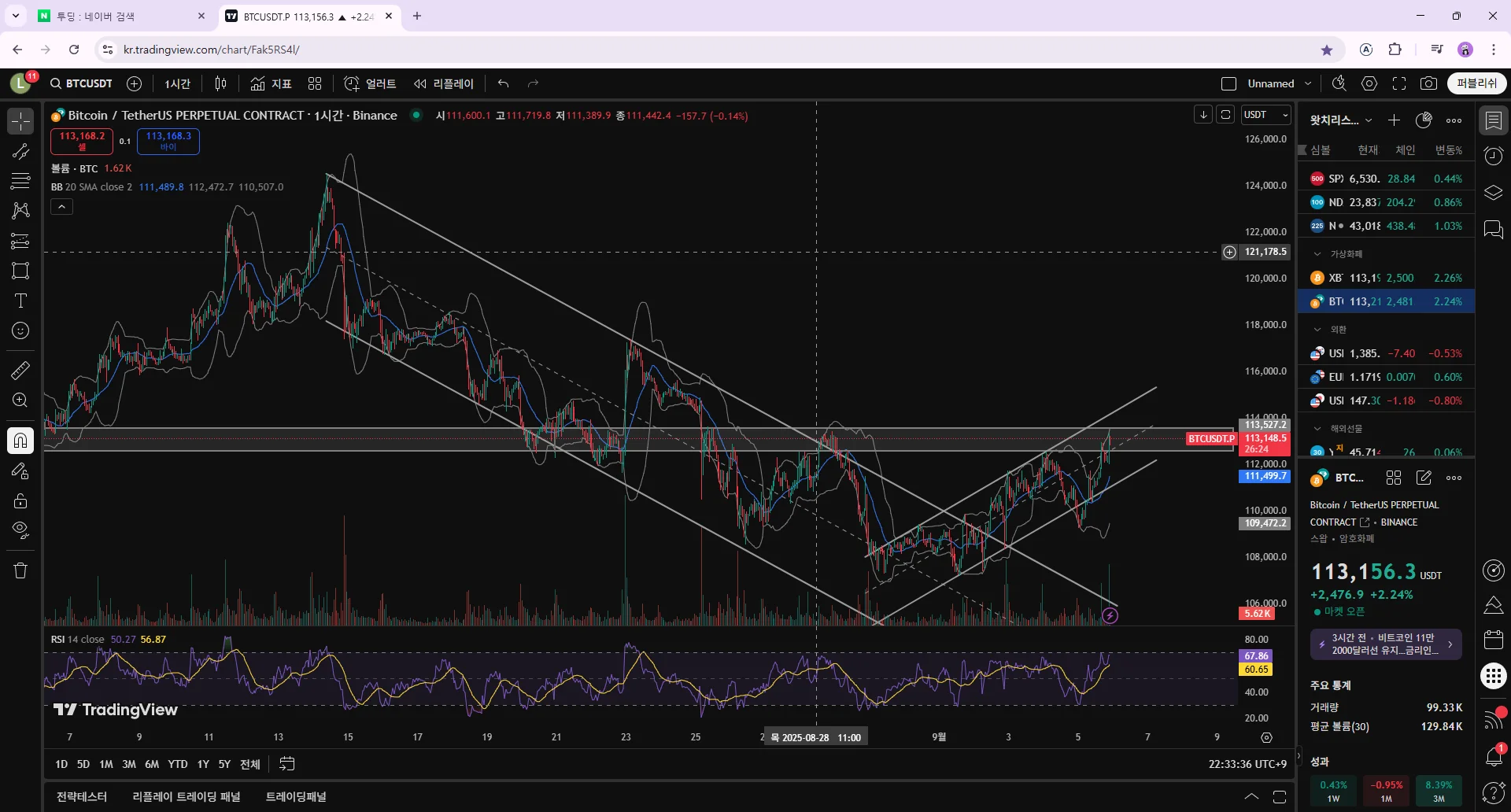1511x812 pixels.
Task: Open the notifications bell panel
Action: [x=1493, y=756]
